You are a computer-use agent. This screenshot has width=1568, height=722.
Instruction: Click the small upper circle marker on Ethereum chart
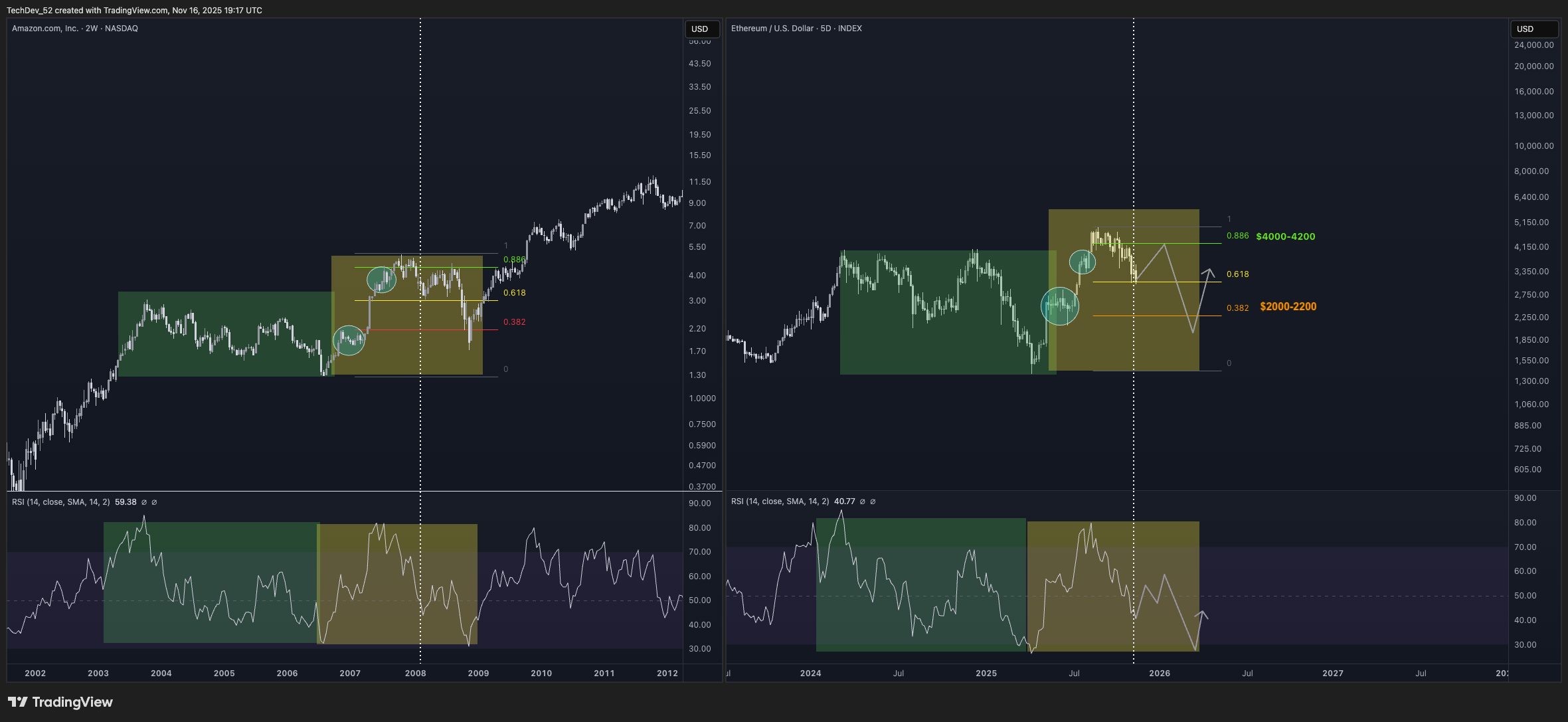[1083, 262]
